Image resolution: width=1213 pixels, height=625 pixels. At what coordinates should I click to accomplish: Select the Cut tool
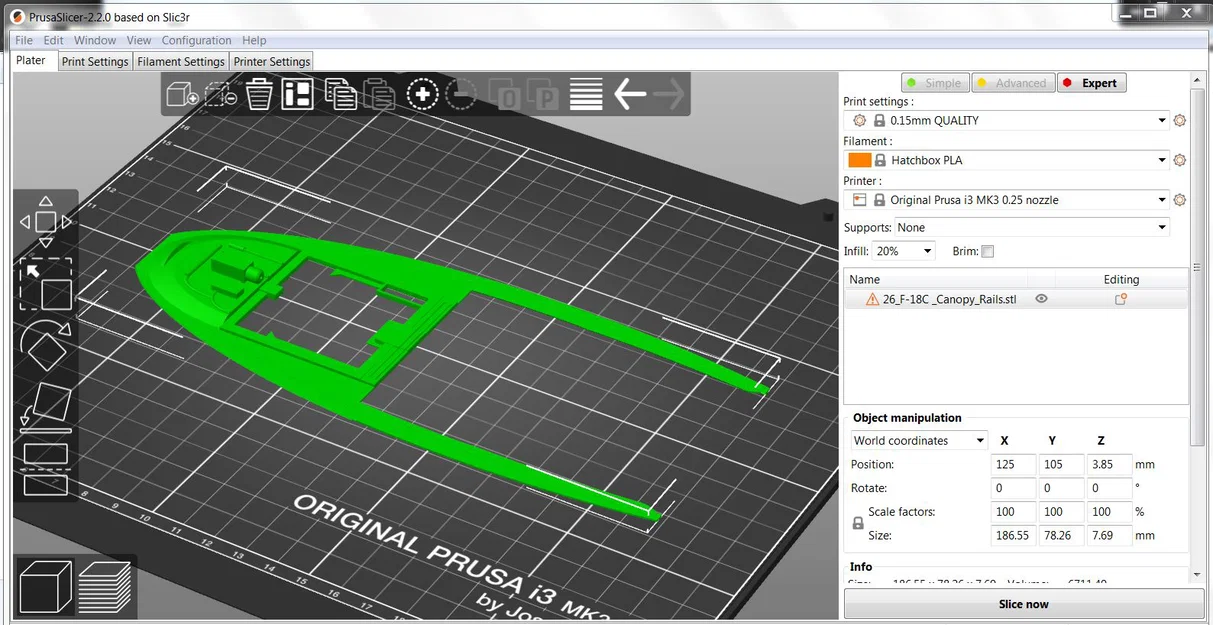click(x=46, y=469)
